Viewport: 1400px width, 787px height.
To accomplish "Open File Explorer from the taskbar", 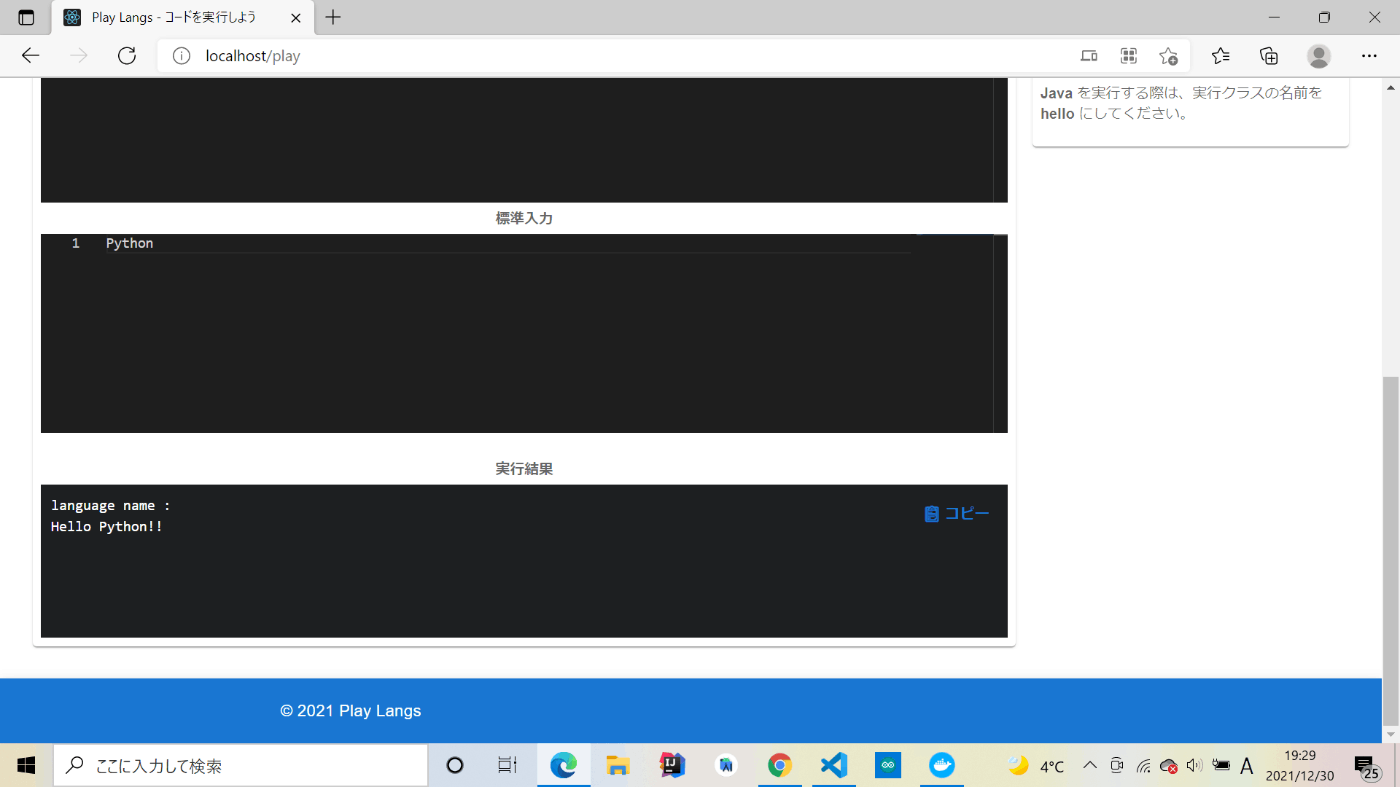I will (618, 766).
